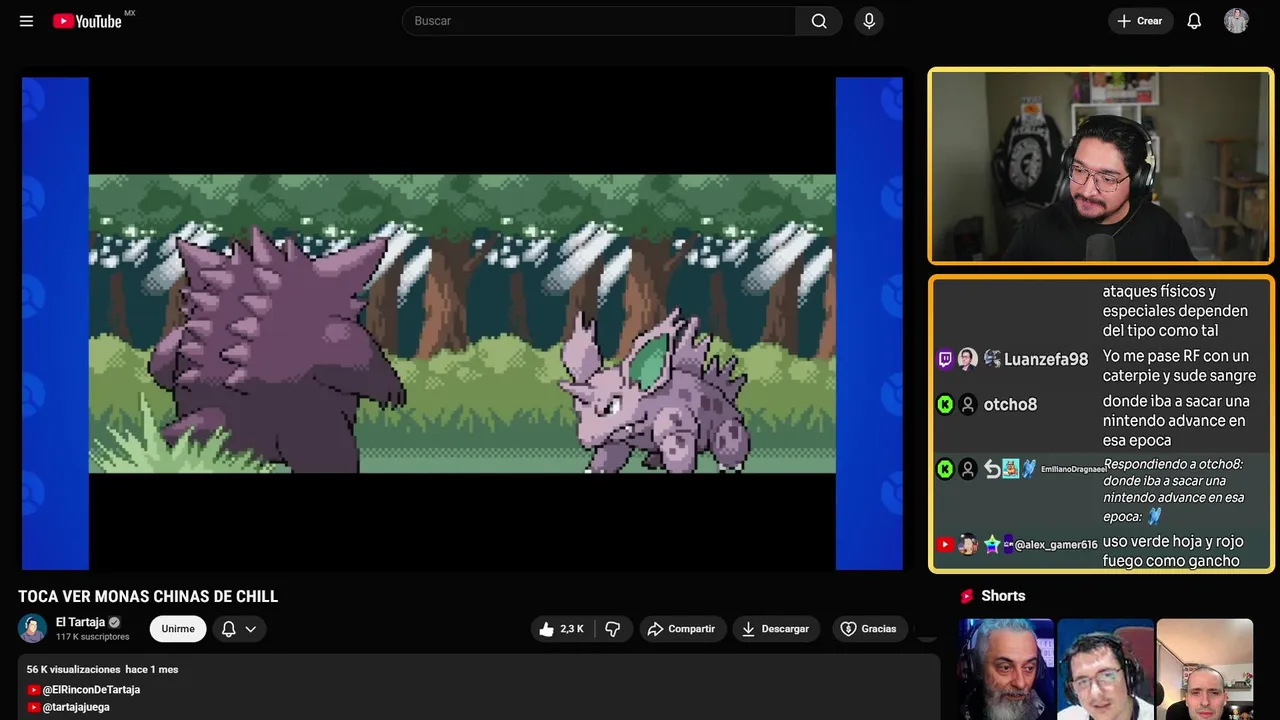This screenshot has width=1280, height=720.
Task: Open the first Shorts thumbnail with bearded man
Action: pyautogui.click(x=1006, y=669)
